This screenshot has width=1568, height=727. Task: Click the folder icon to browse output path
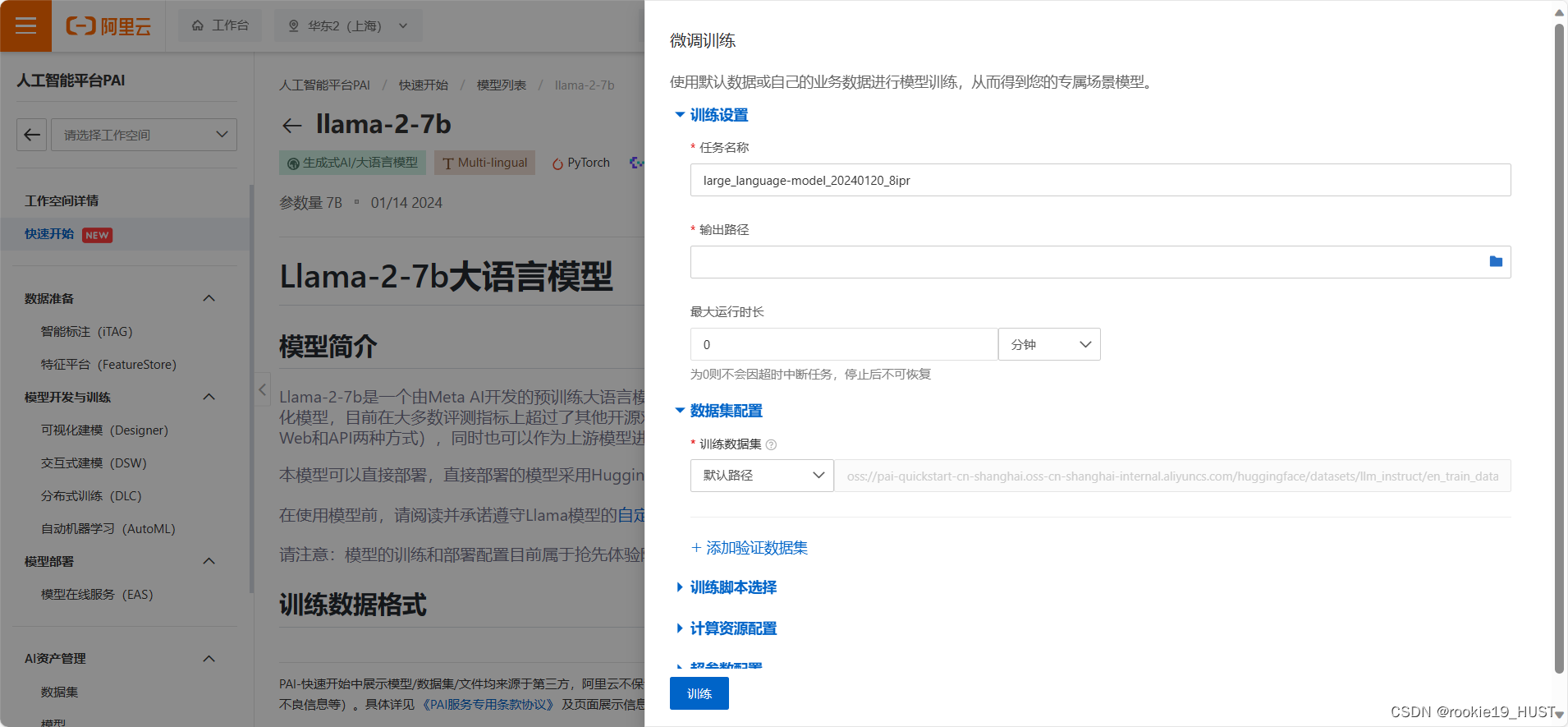(x=1496, y=261)
